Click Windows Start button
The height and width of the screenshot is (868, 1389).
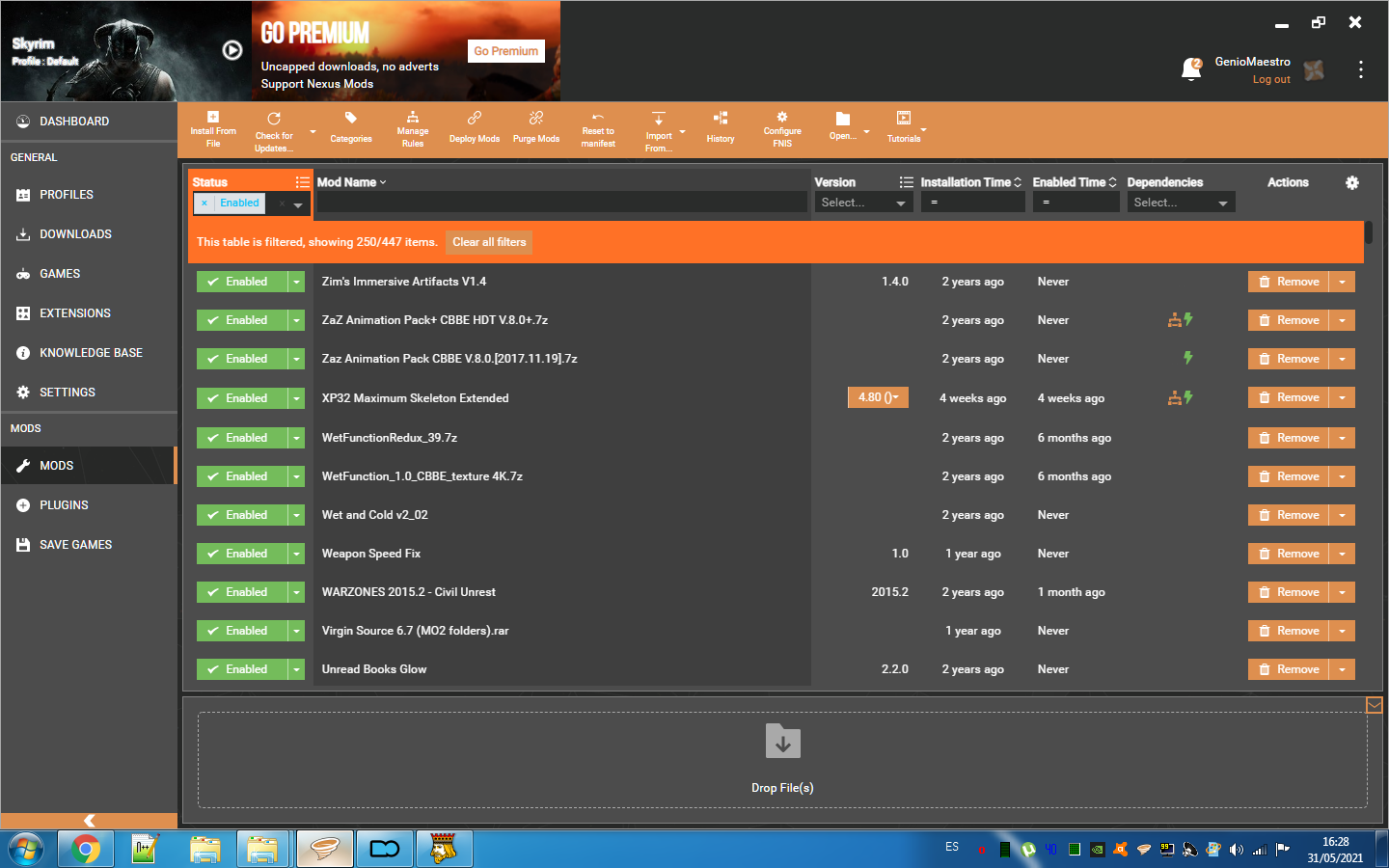26,849
